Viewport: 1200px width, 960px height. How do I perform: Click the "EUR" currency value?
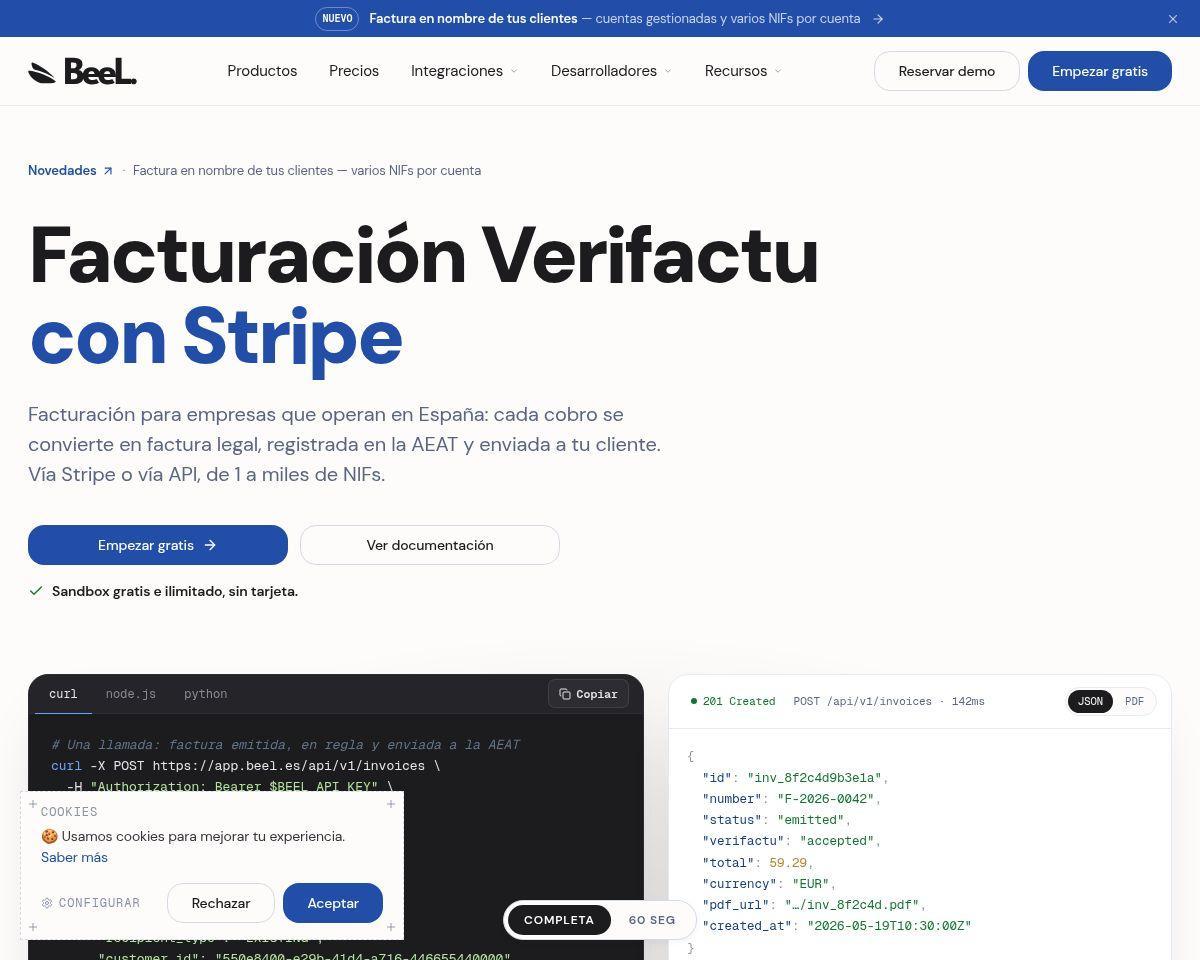coord(811,884)
